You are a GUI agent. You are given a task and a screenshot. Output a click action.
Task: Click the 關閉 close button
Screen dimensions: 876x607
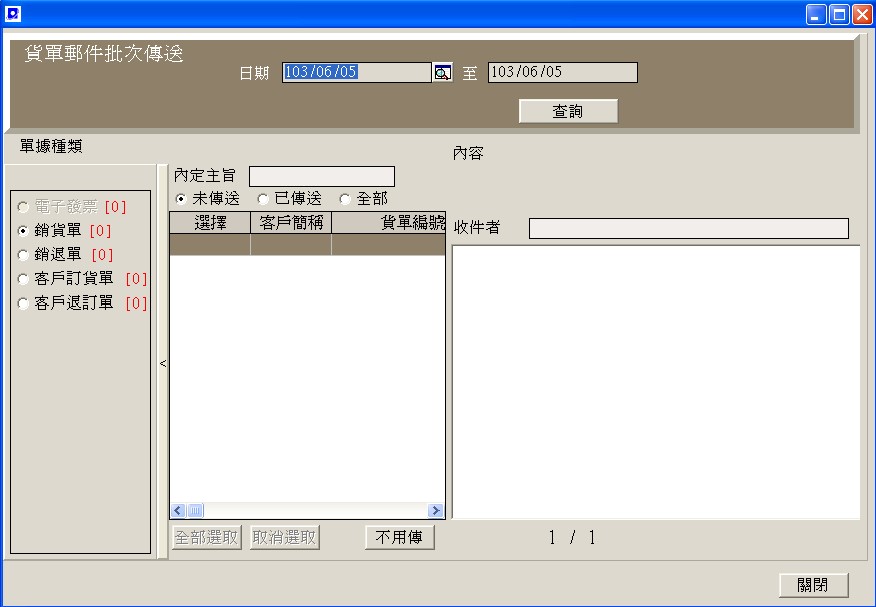pos(813,585)
